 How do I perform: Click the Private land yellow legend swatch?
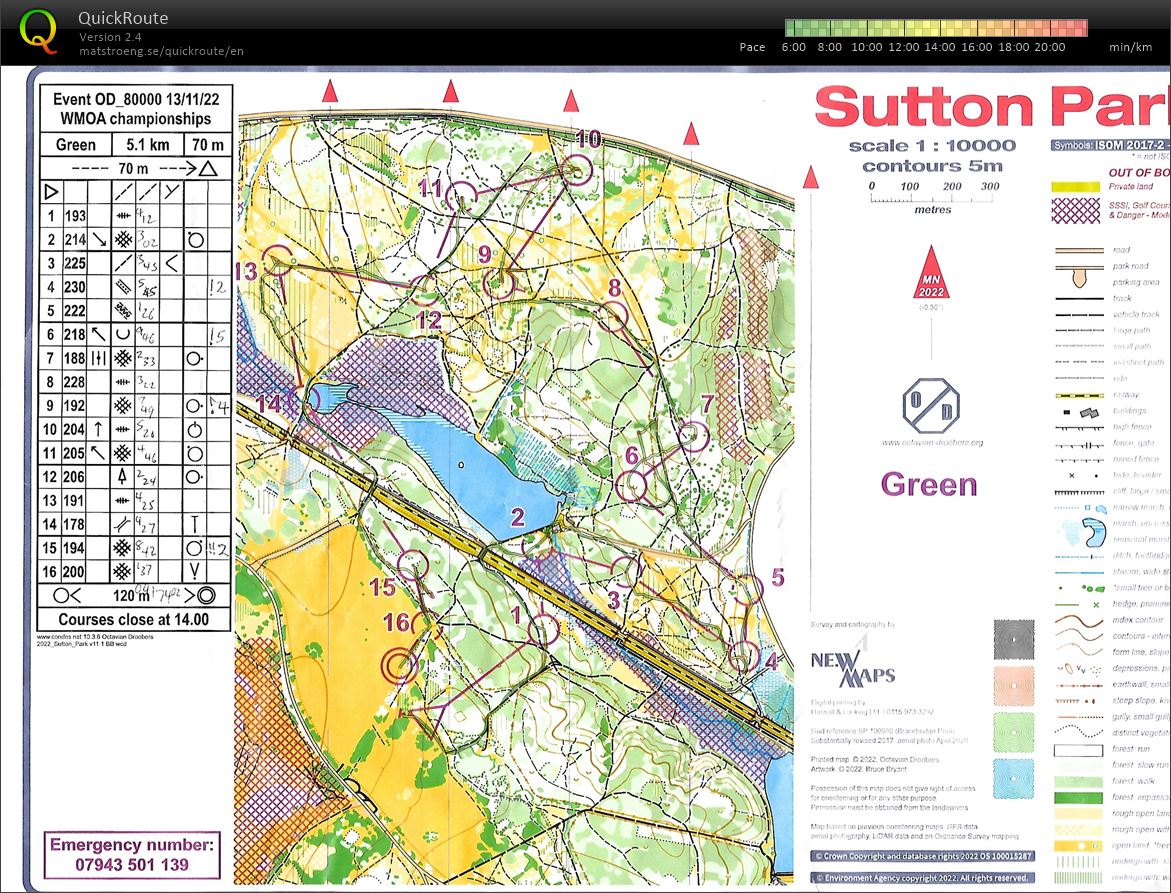click(1075, 187)
